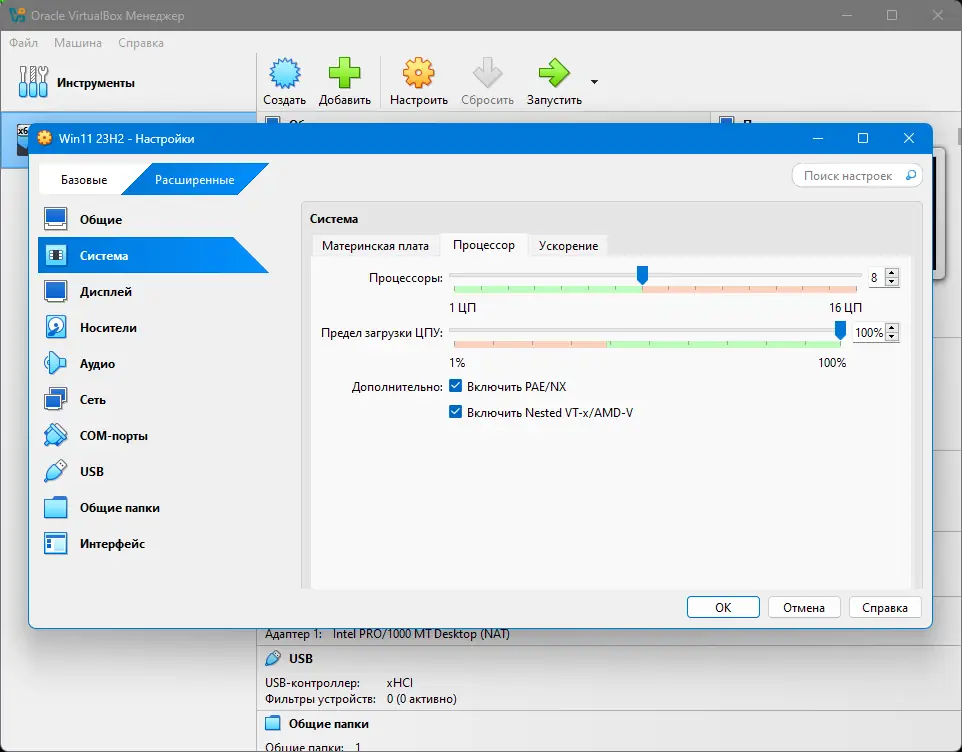The height and width of the screenshot is (752, 962).
Task: Minimize the Win11 23H2 settings dialog
Action: [x=818, y=138]
